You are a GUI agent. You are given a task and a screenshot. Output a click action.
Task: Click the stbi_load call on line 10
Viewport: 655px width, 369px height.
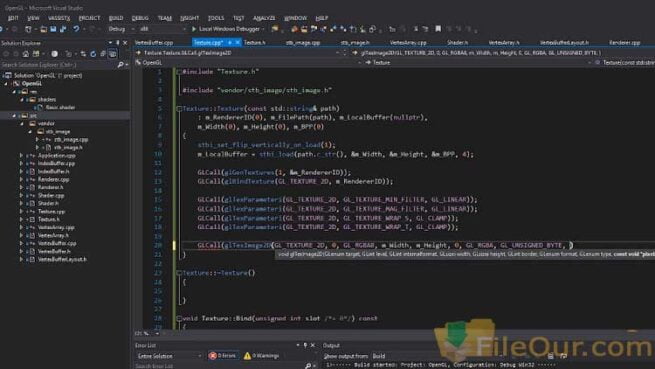point(277,154)
